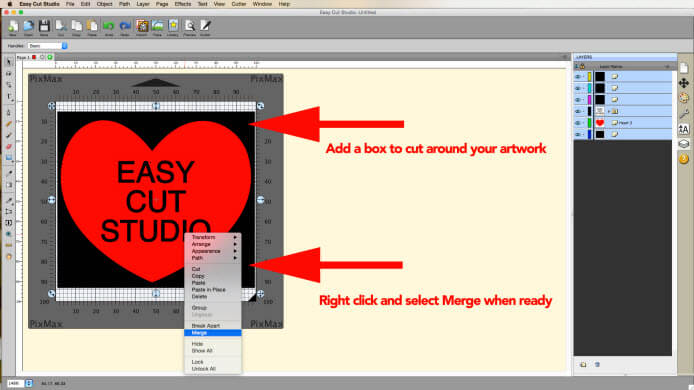Expand the group layer disclosure triangle
Screen dimensions: 694x390
click(x=609, y=111)
